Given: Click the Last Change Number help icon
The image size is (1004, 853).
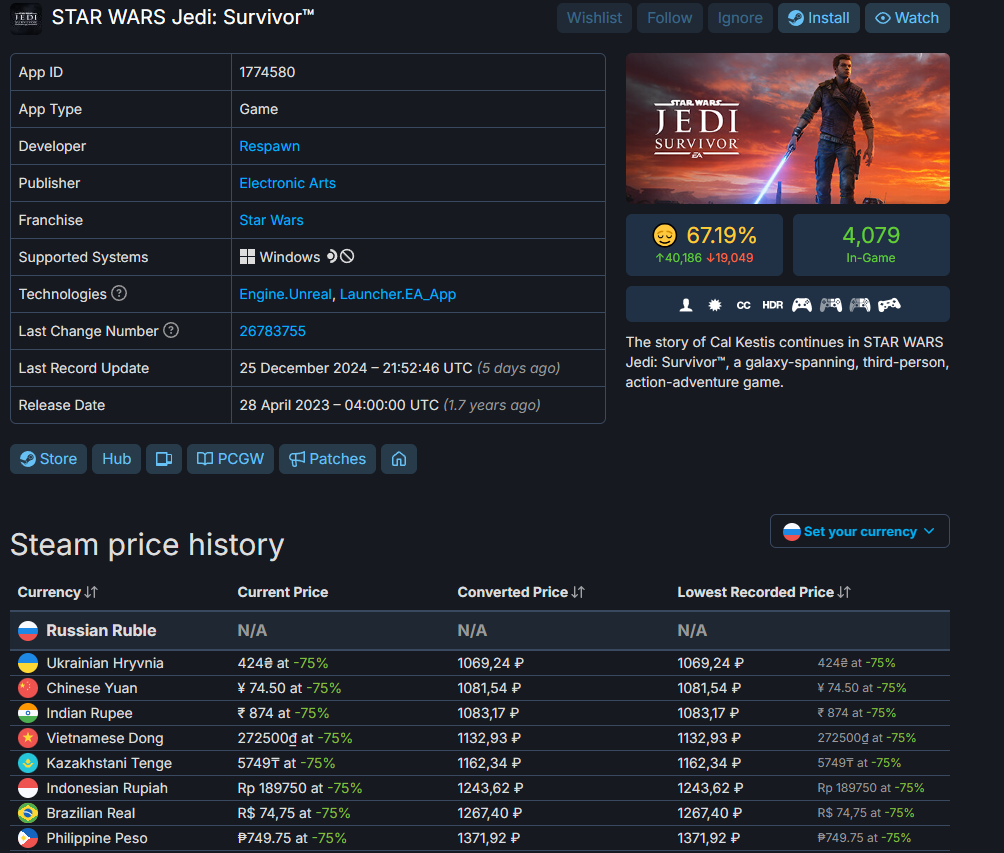Looking at the screenshot, I should [171, 330].
